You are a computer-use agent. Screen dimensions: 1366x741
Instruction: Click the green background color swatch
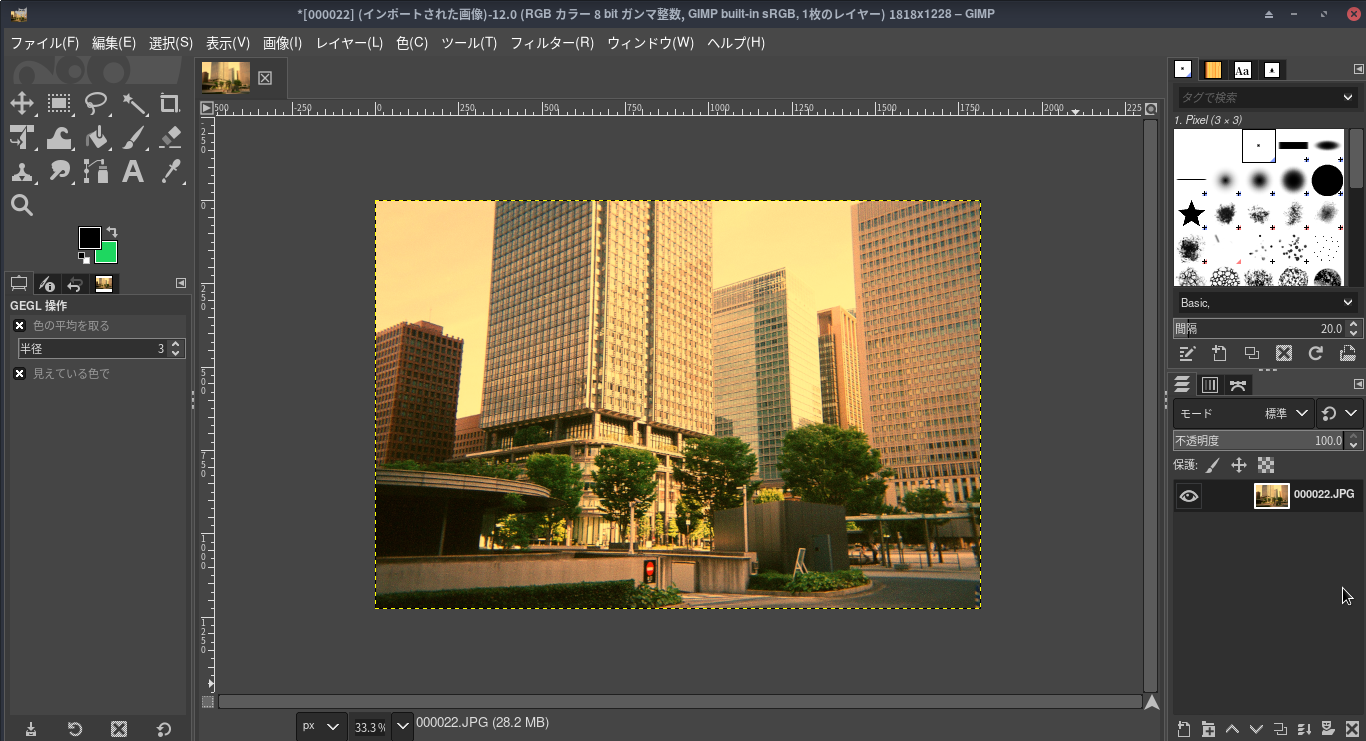pos(108,254)
